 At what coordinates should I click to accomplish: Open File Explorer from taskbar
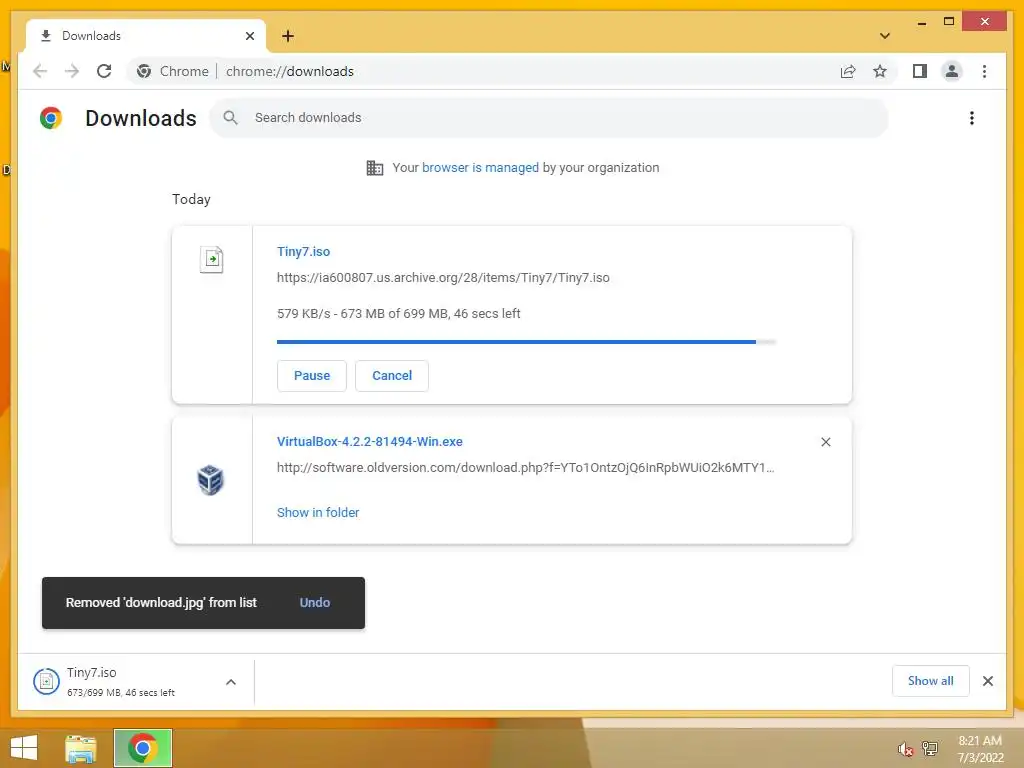click(x=81, y=748)
